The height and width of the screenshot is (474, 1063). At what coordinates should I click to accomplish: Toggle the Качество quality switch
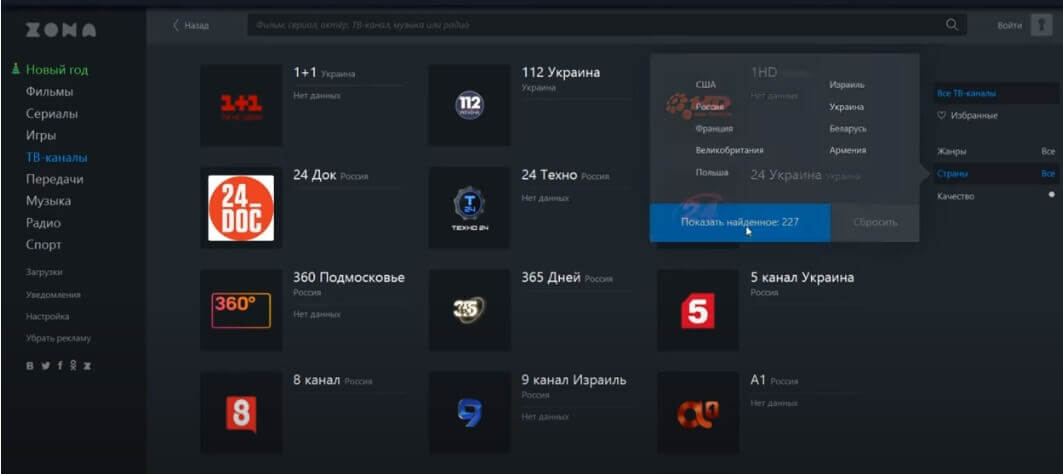[x=1051, y=196]
